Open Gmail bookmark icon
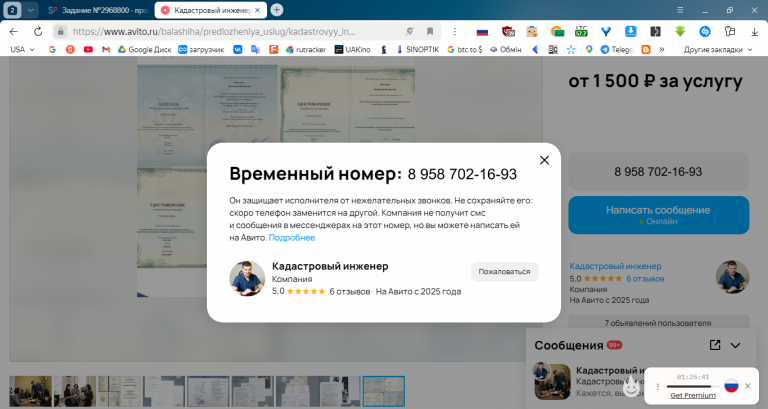 tap(106, 49)
